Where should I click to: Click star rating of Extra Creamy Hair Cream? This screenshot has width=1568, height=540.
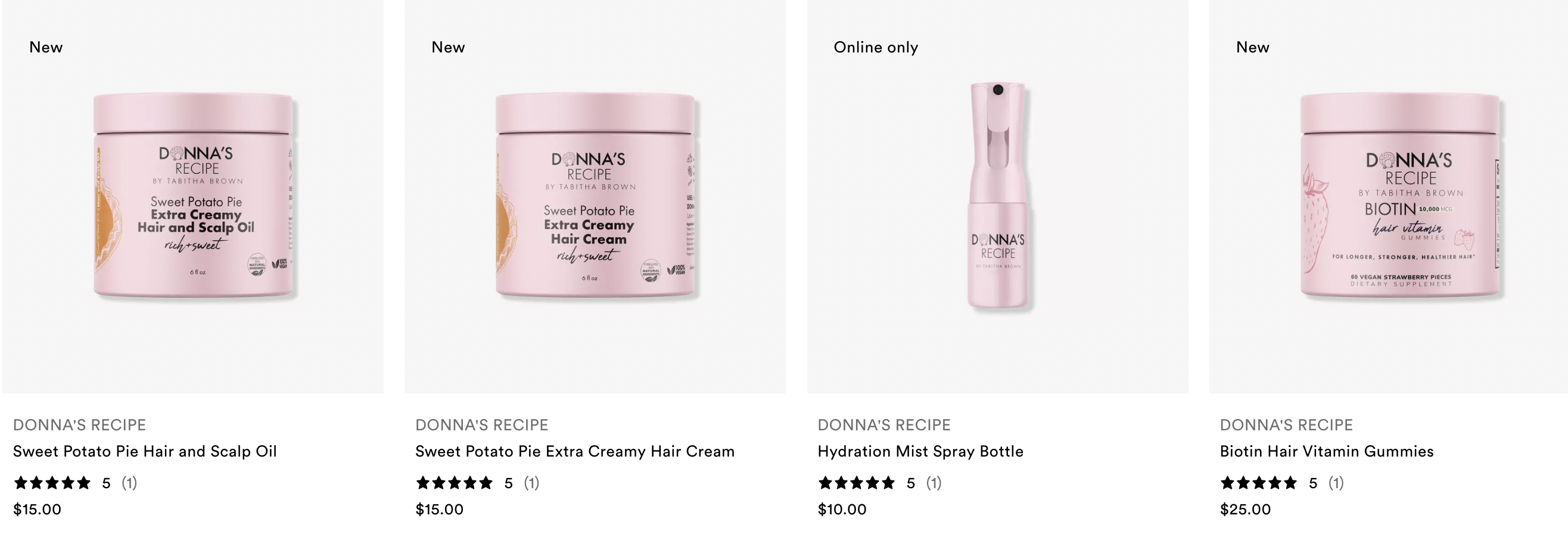(454, 483)
